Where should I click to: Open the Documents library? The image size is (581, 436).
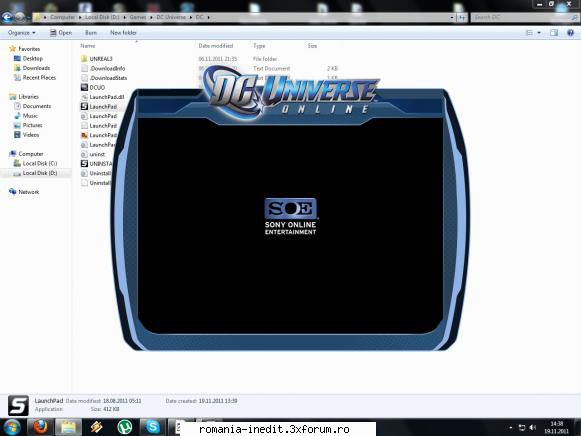(x=32, y=106)
